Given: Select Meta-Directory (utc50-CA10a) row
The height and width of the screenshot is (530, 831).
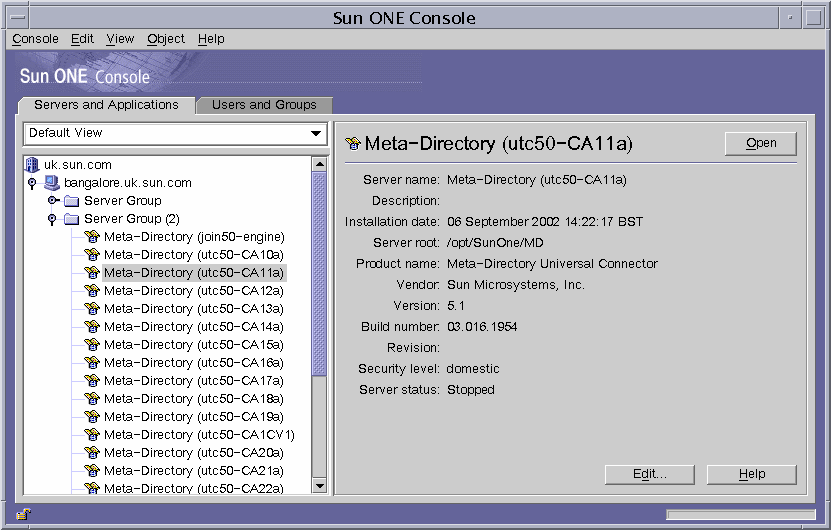Looking at the screenshot, I should [194, 255].
